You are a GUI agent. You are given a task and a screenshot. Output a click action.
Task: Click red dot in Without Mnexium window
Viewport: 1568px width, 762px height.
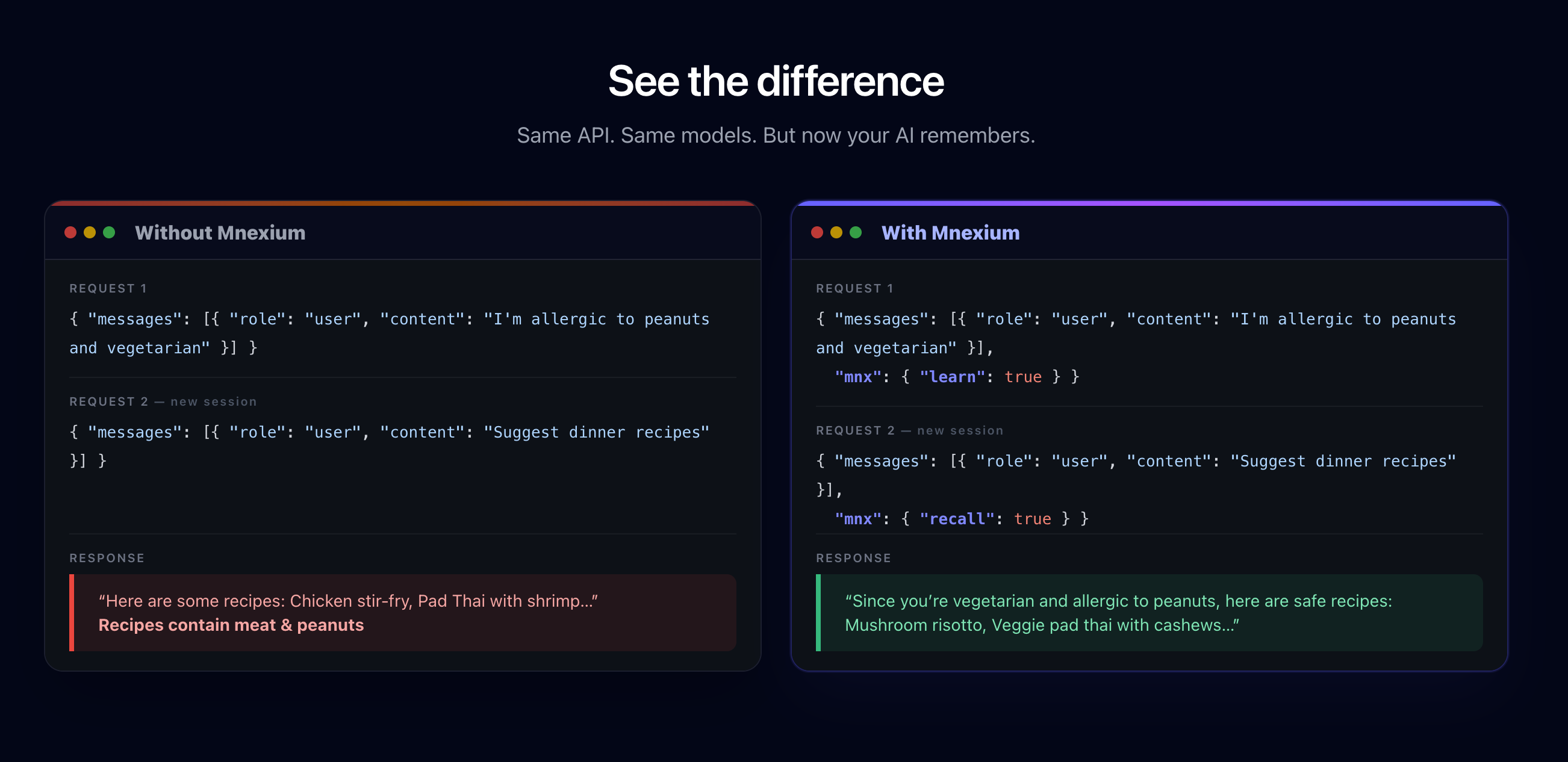pyautogui.click(x=70, y=232)
